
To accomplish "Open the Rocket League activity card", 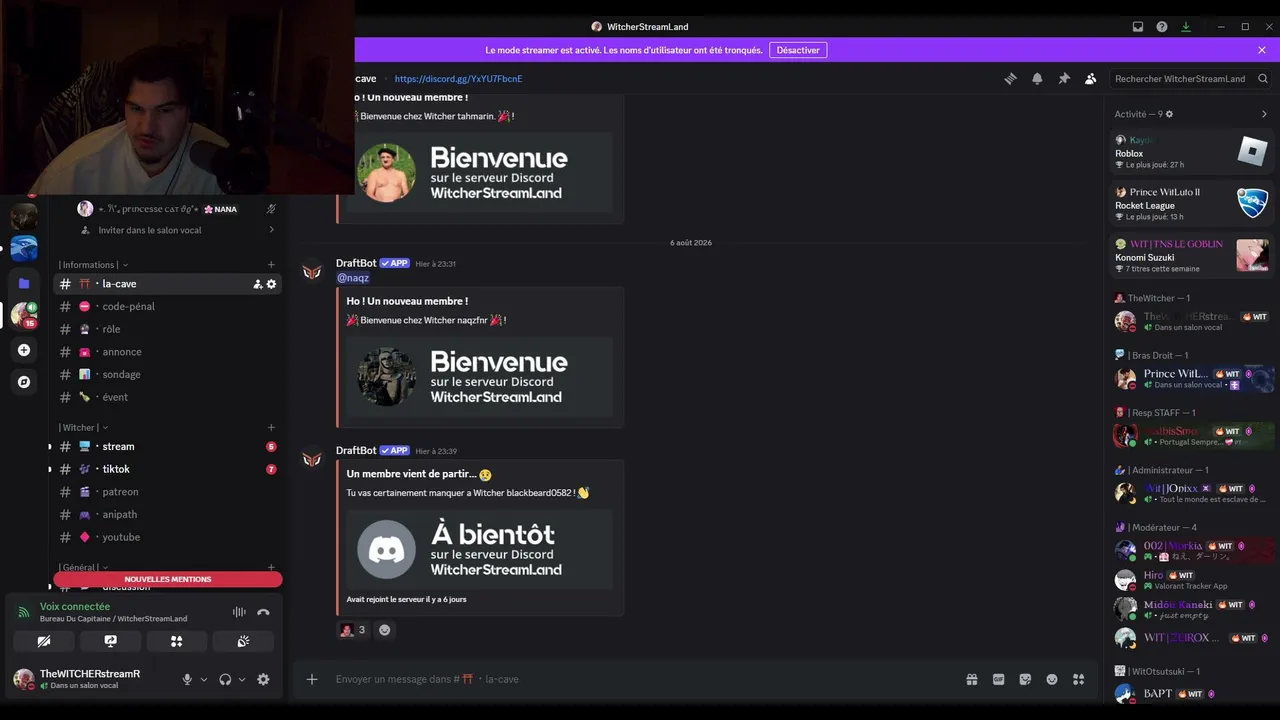I will 1192,203.
